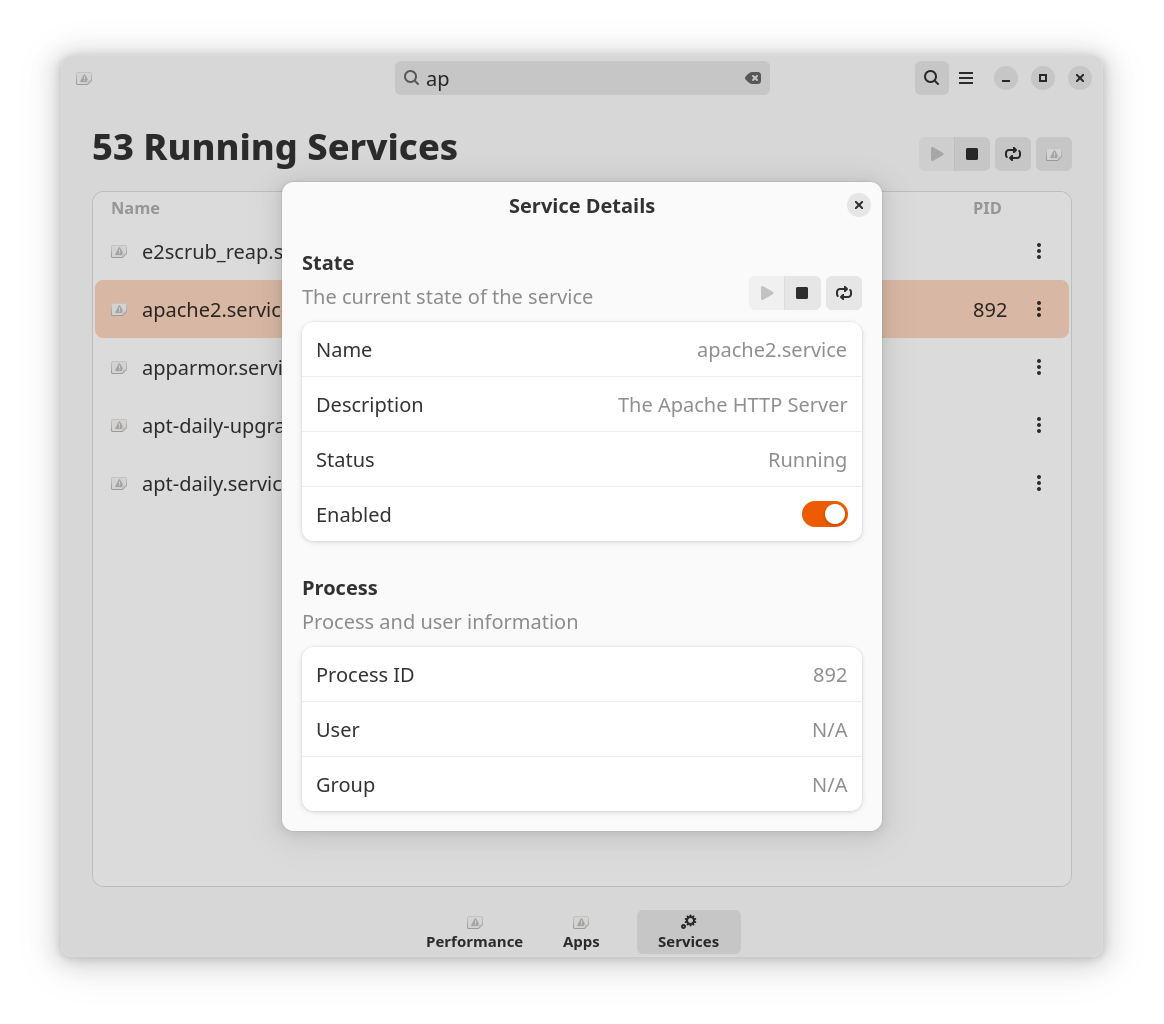The height and width of the screenshot is (1024, 1164).
Task: Open options menu for apt-daily.service row
Action: [1039, 483]
